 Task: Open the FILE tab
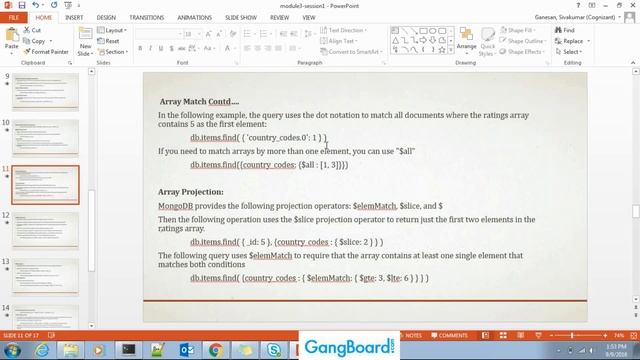(x=13, y=18)
